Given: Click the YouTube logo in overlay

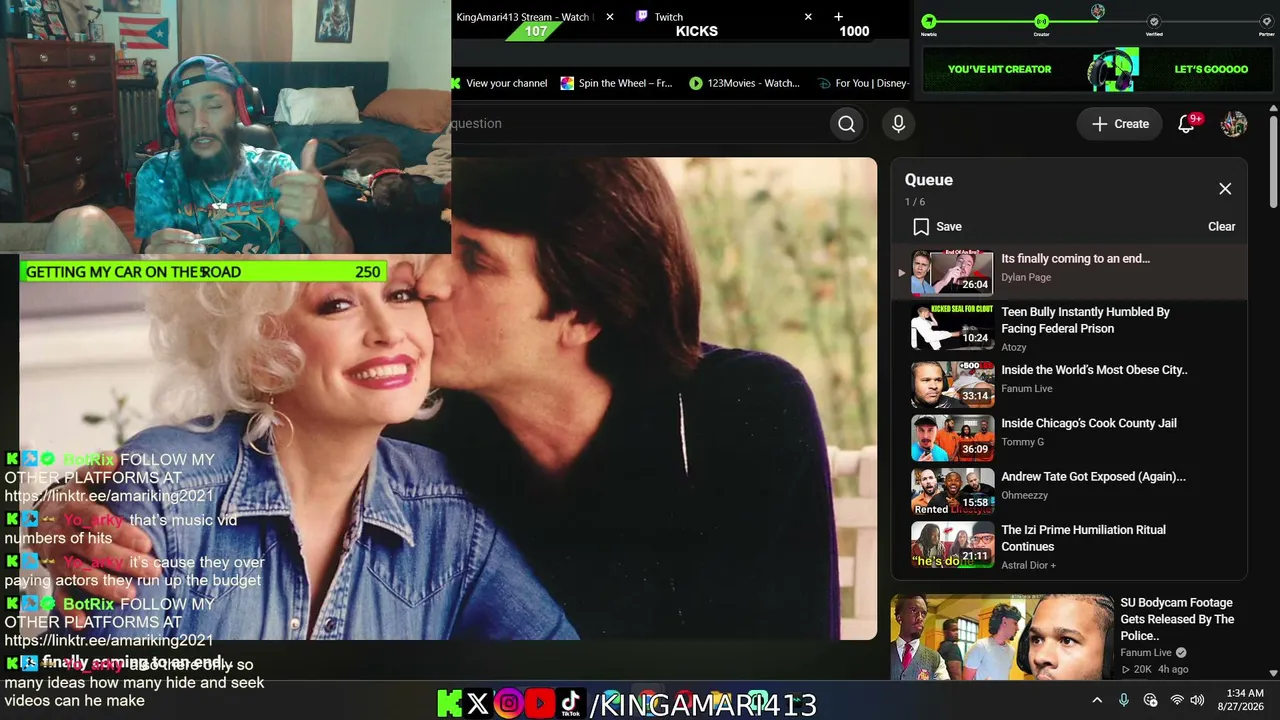Looking at the screenshot, I should coord(540,704).
